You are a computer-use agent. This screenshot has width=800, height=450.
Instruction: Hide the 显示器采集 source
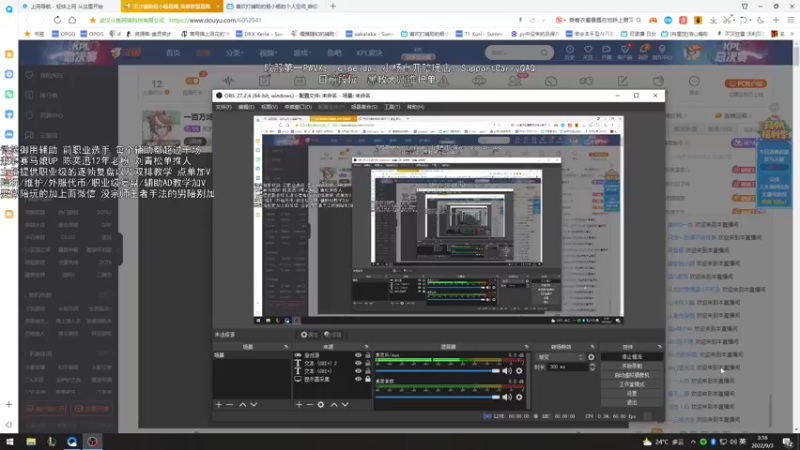358,379
